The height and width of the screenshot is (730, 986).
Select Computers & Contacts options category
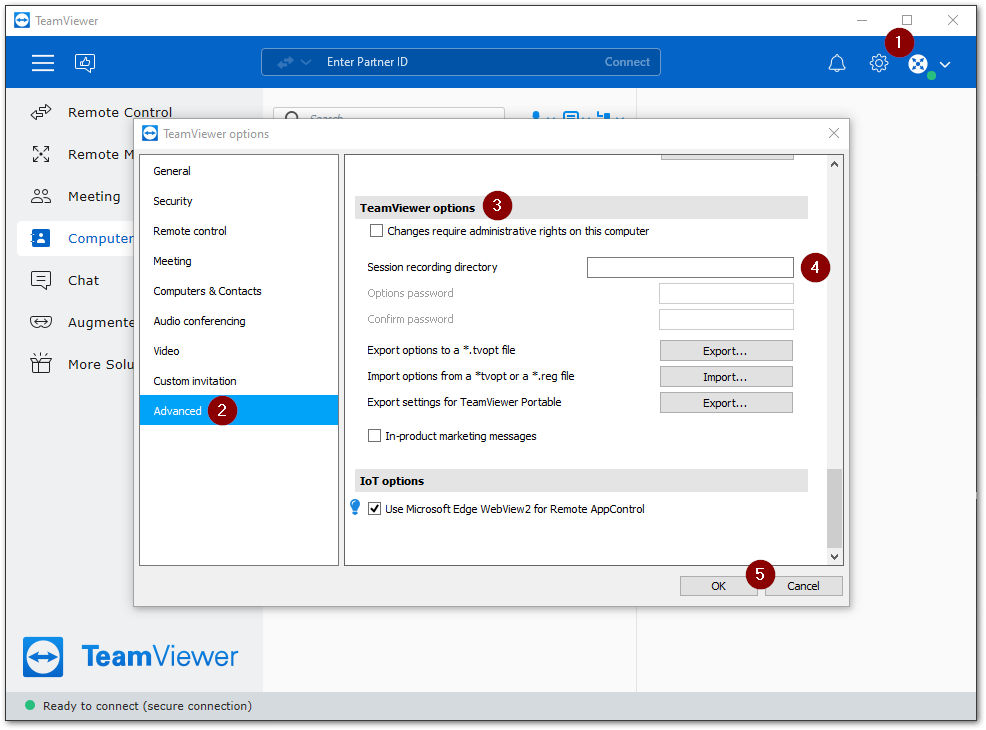[239, 291]
